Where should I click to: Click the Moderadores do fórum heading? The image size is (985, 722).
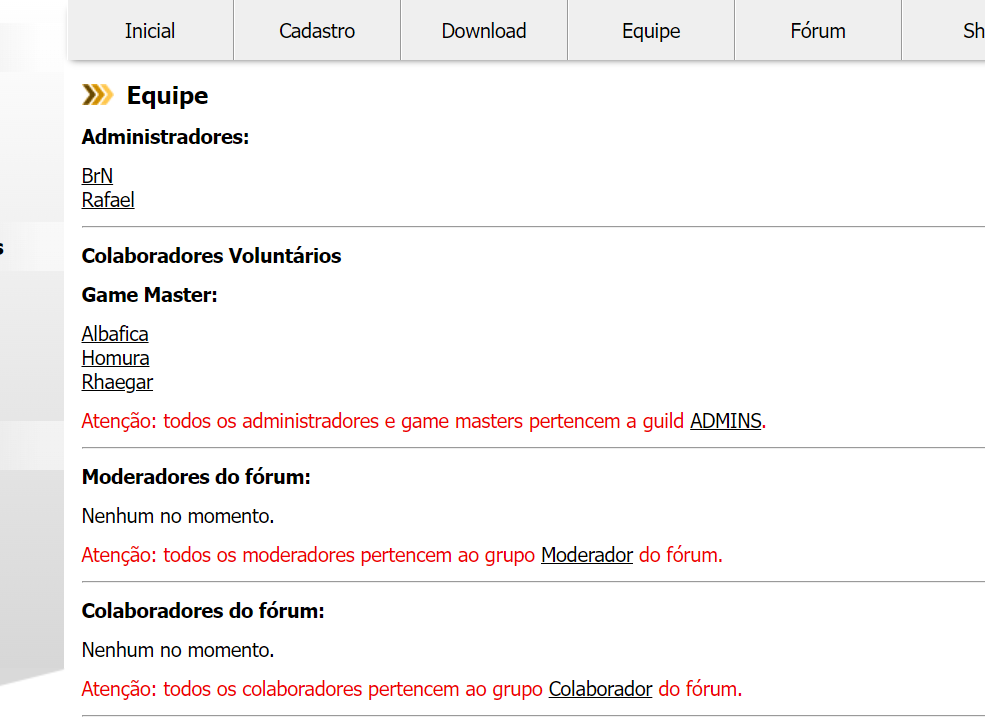pyautogui.click(x=196, y=477)
